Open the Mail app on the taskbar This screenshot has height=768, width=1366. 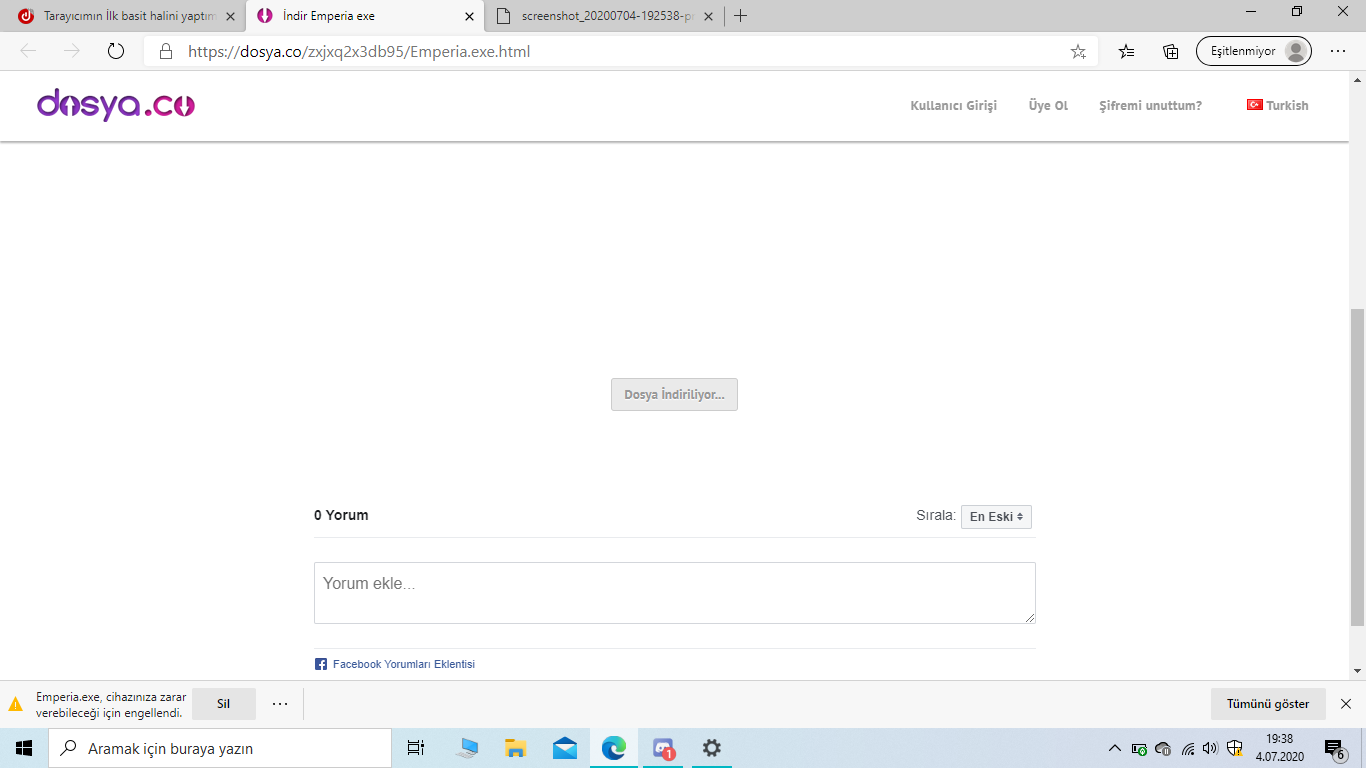click(x=565, y=748)
